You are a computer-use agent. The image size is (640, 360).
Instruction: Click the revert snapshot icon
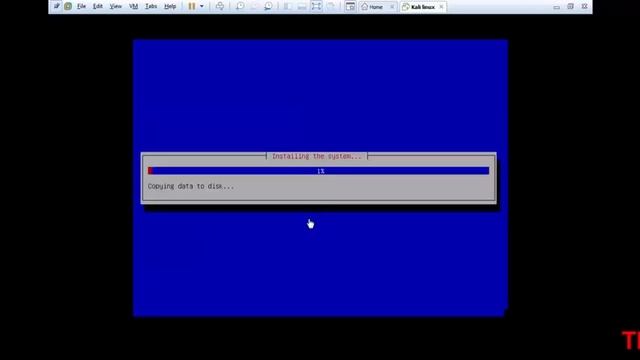254,6
